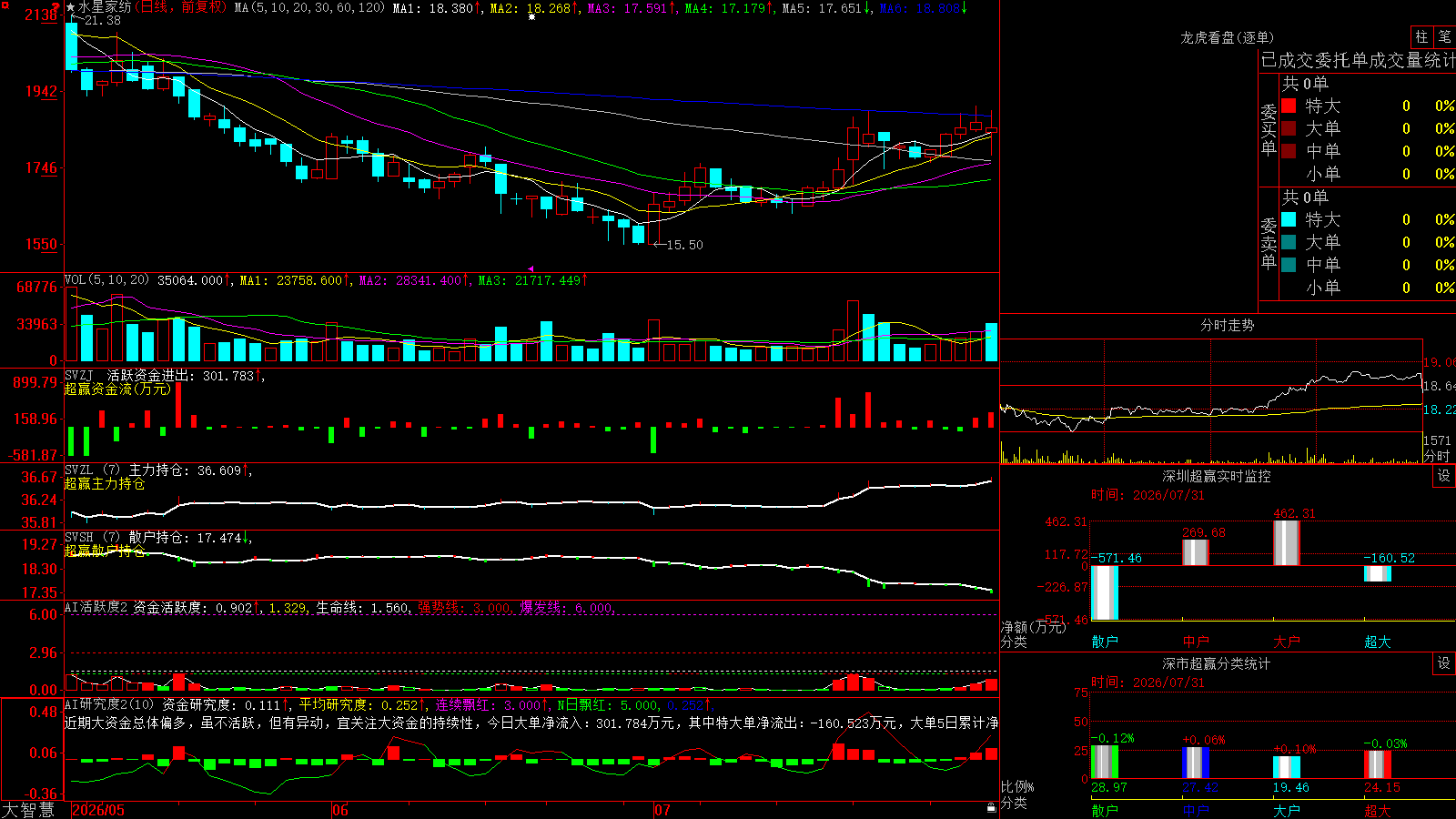Click the green 散户 bar showing 28.97
This screenshot has height=819, width=1456.
pos(1105,762)
